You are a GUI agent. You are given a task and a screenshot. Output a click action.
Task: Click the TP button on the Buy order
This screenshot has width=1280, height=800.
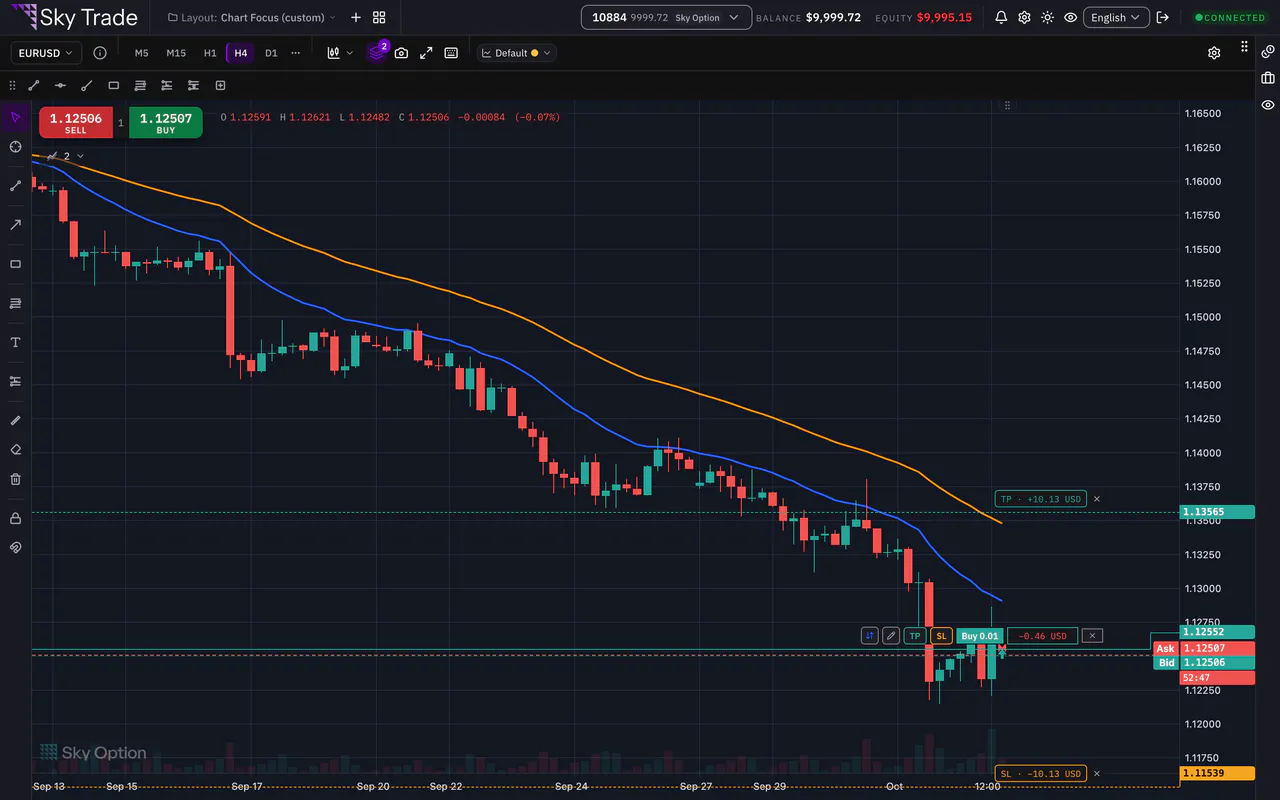915,636
